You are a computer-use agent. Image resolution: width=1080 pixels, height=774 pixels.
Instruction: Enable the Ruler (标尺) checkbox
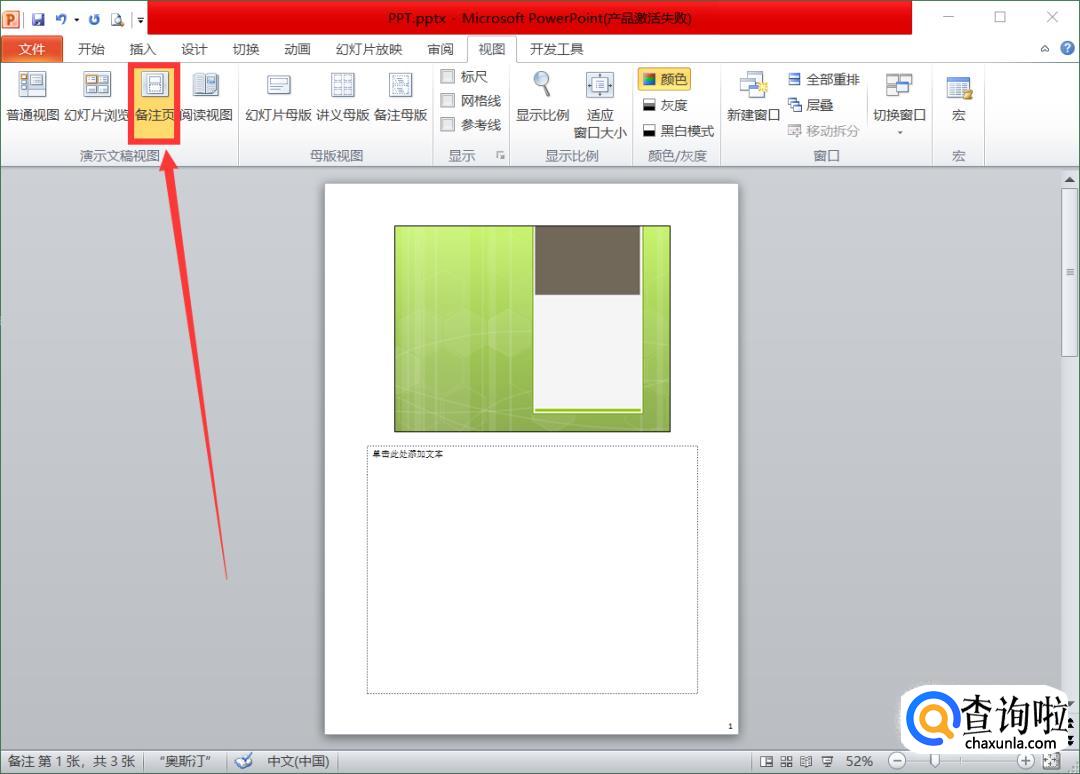pyautogui.click(x=448, y=76)
